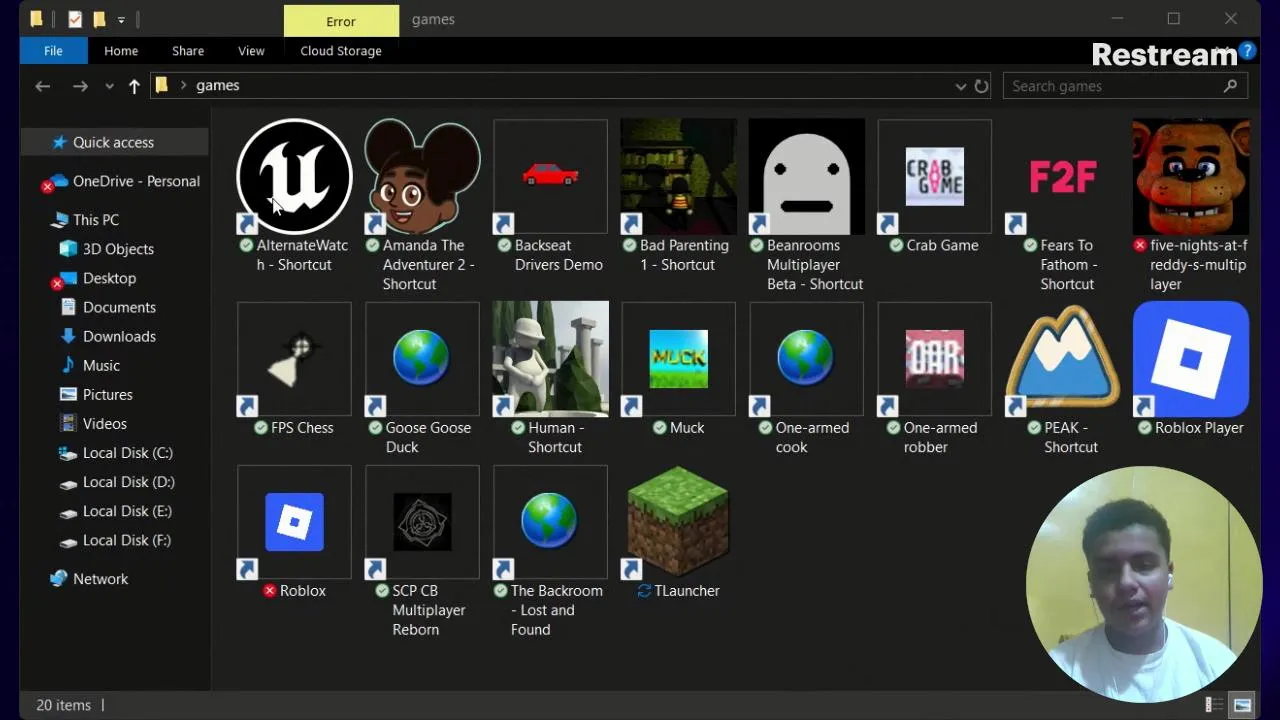Expand the address bar history dropdown

[960, 86]
